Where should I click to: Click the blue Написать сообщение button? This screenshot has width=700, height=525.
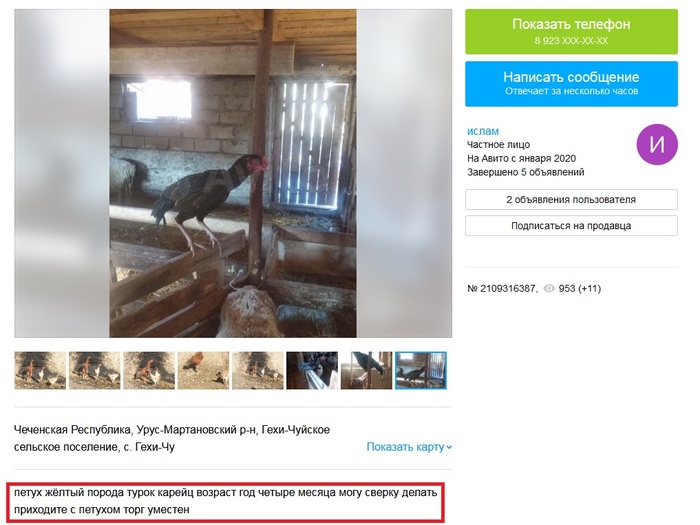point(571,84)
